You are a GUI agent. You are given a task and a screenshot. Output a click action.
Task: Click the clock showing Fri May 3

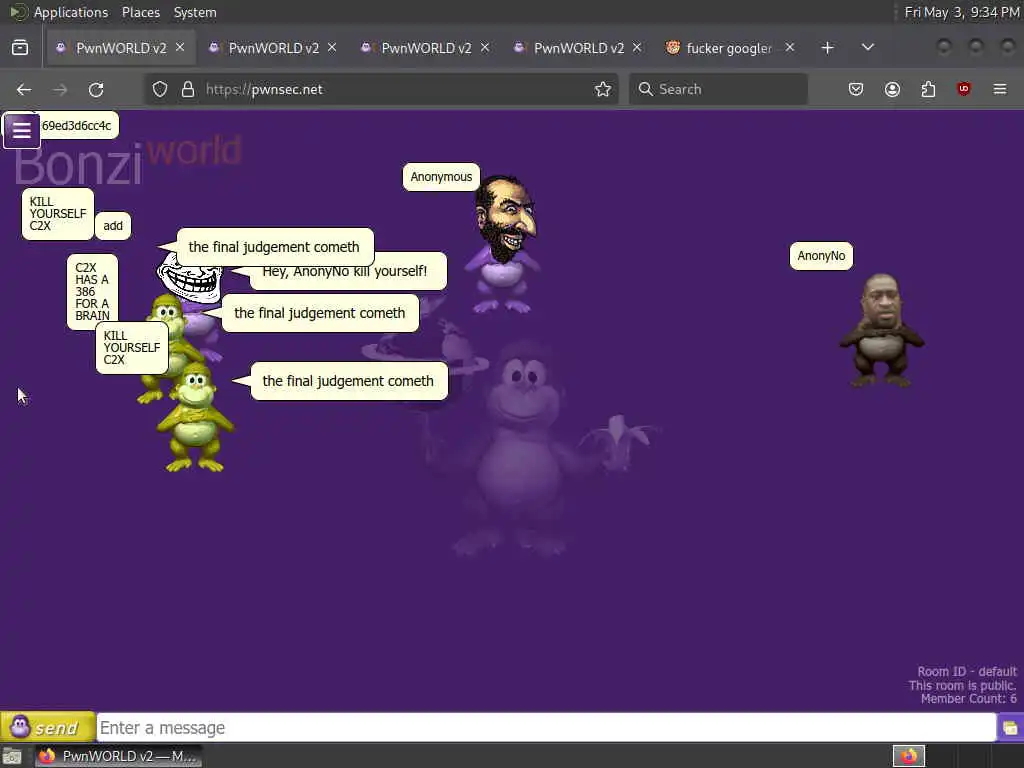click(961, 12)
